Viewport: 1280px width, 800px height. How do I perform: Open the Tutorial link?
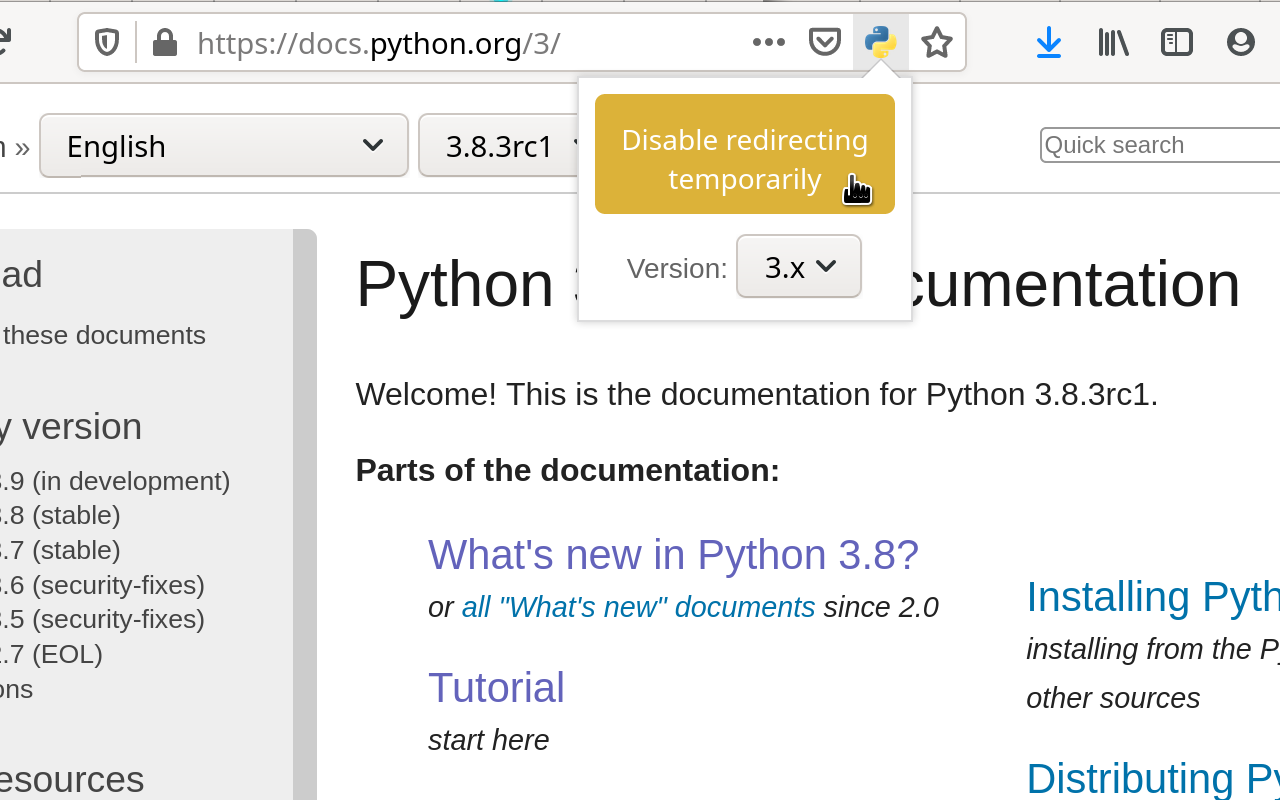(x=496, y=688)
